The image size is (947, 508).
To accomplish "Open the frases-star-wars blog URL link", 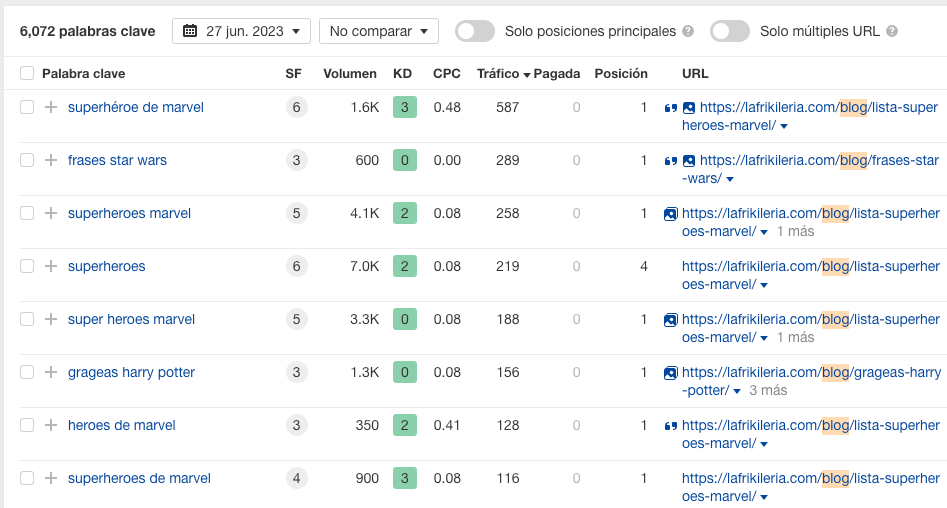I will coord(811,169).
